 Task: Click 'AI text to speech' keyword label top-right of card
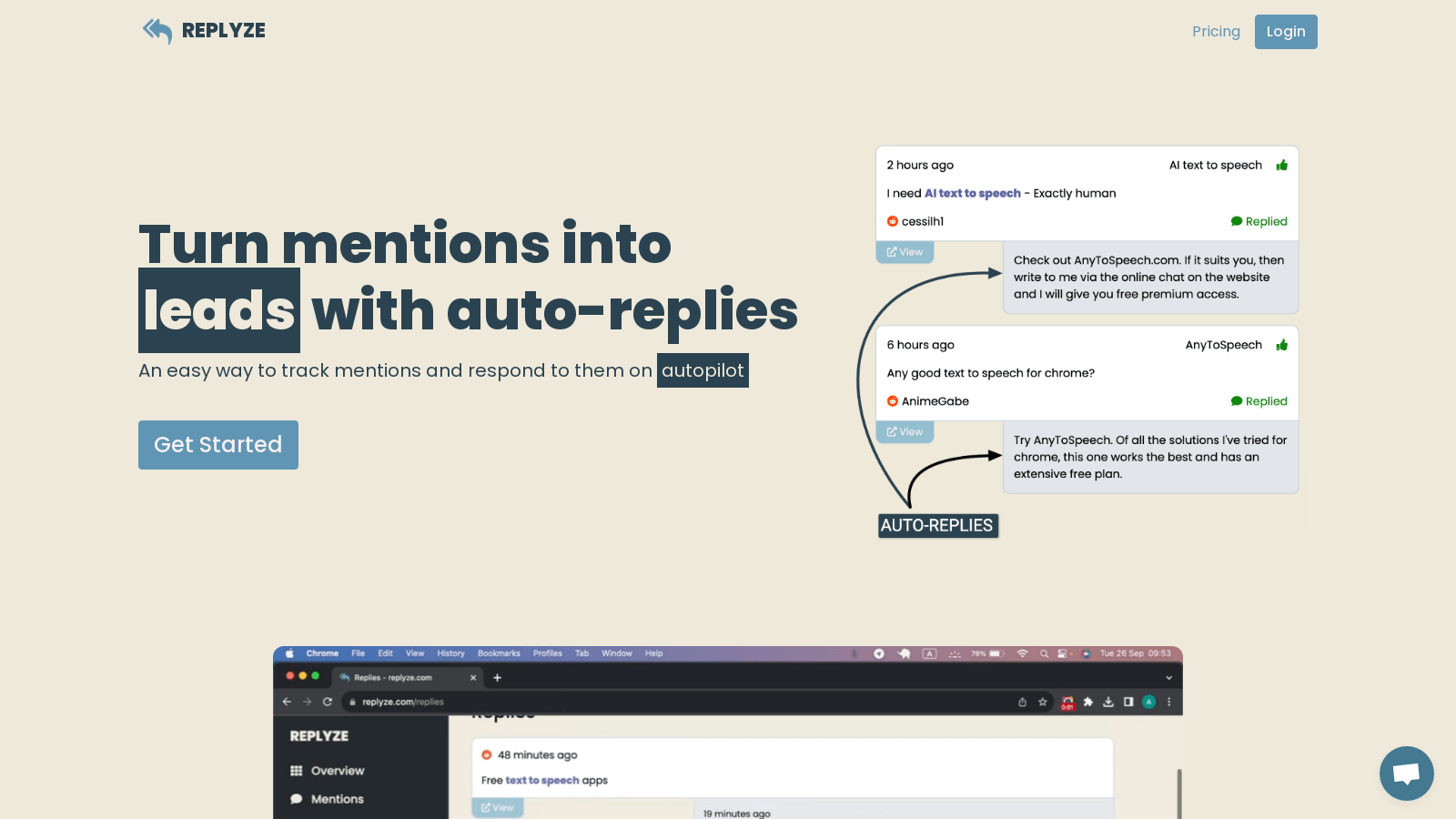pos(1216,165)
